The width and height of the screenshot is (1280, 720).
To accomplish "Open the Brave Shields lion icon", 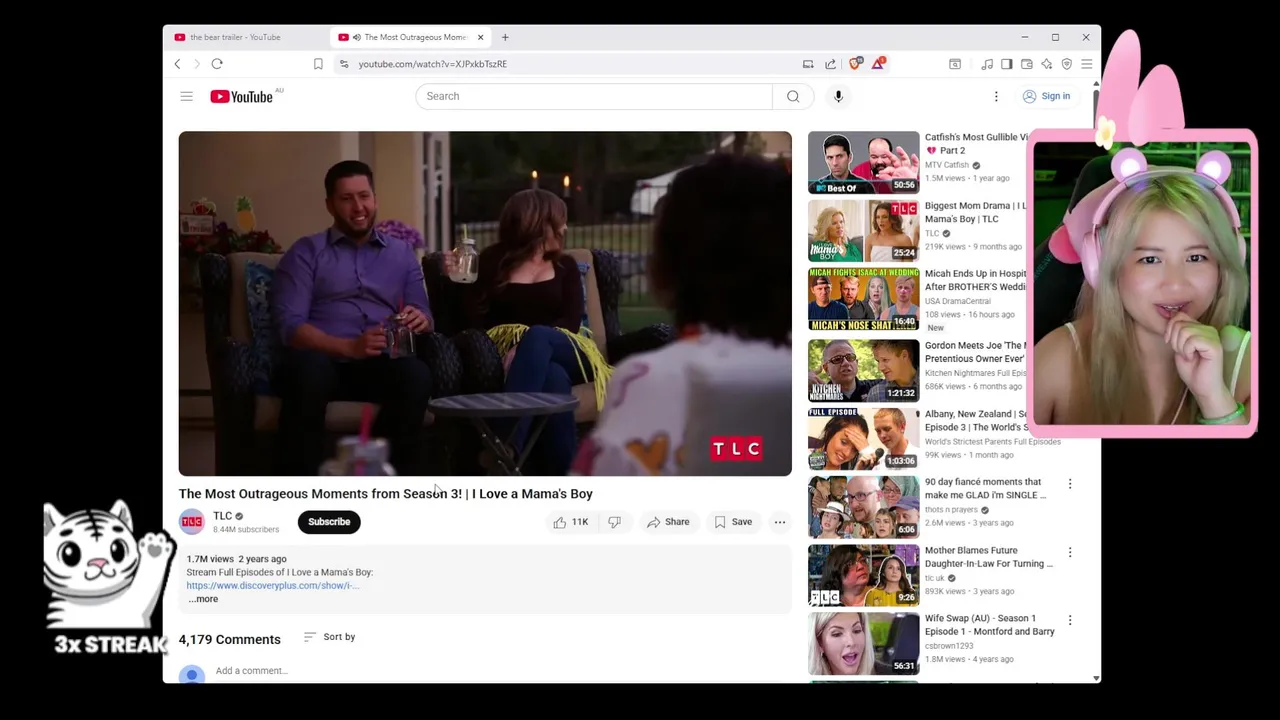I will pos(855,63).
